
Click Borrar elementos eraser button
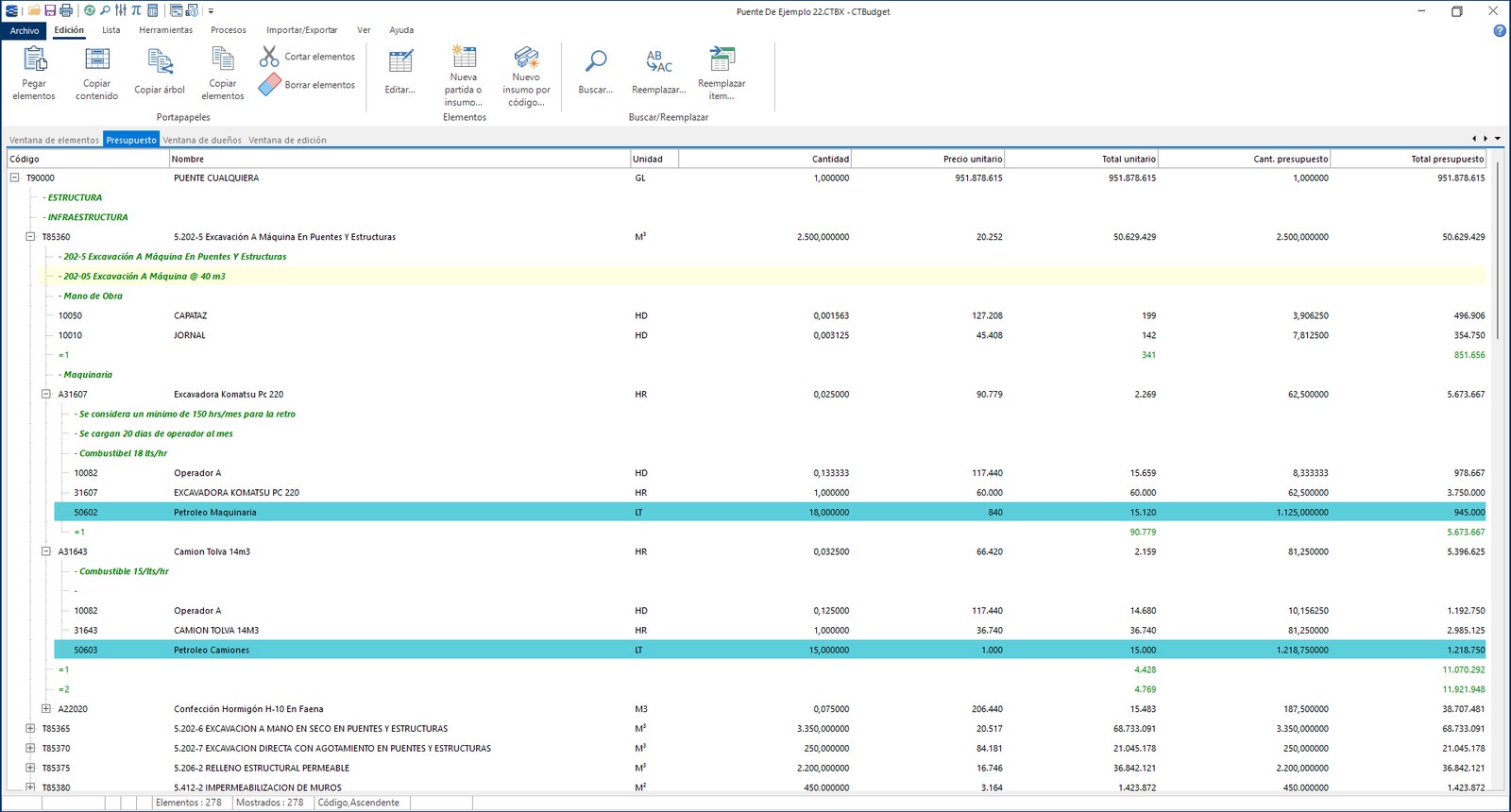coord(308,85)
